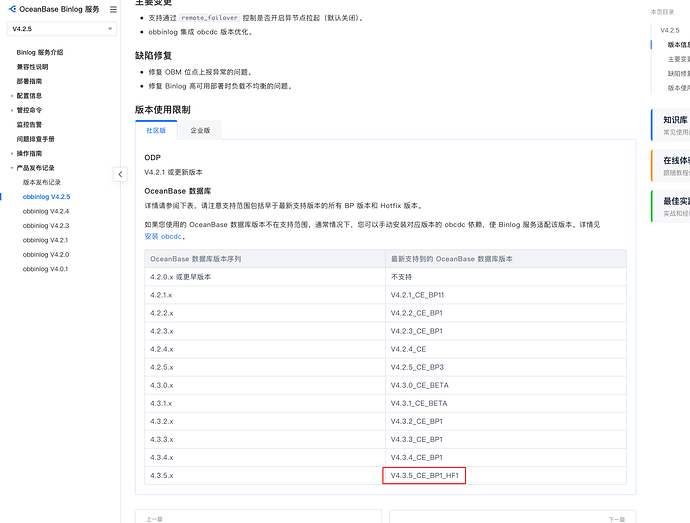Open 版本发布记录 sidebar entry
Image resolution: width=690 pixels, height=523 pixels.
pyautogui.click(x=42, y=182)
